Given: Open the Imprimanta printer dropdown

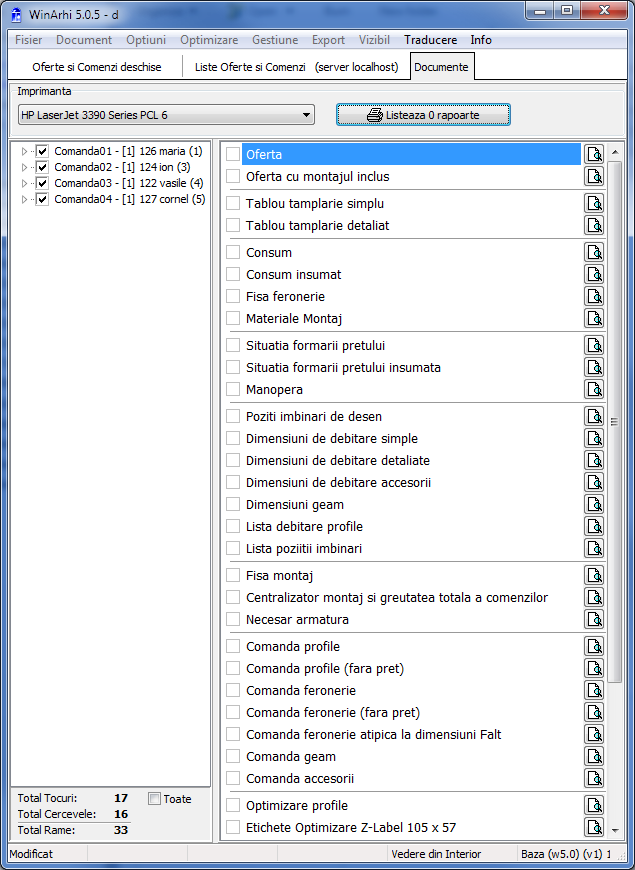Looking at the screenshot, I should point(166,115).
